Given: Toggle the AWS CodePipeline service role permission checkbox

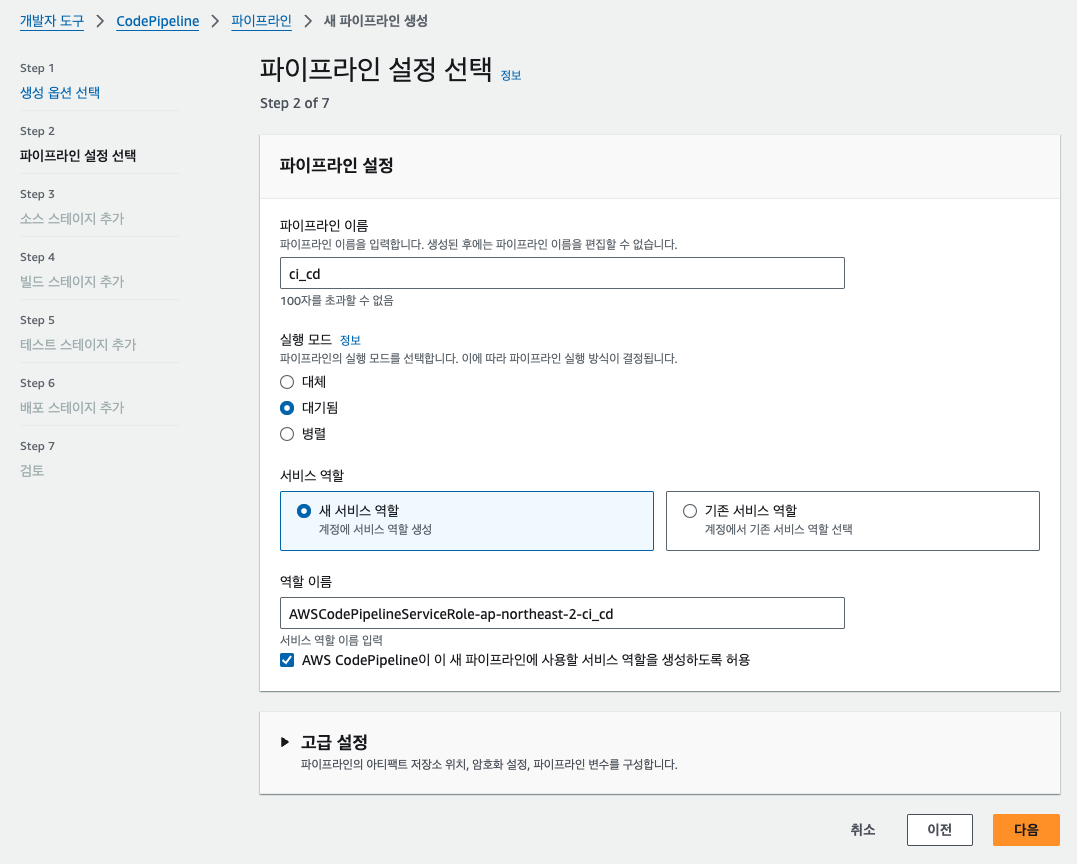Looking at the screenshot, I should point(287,660).
